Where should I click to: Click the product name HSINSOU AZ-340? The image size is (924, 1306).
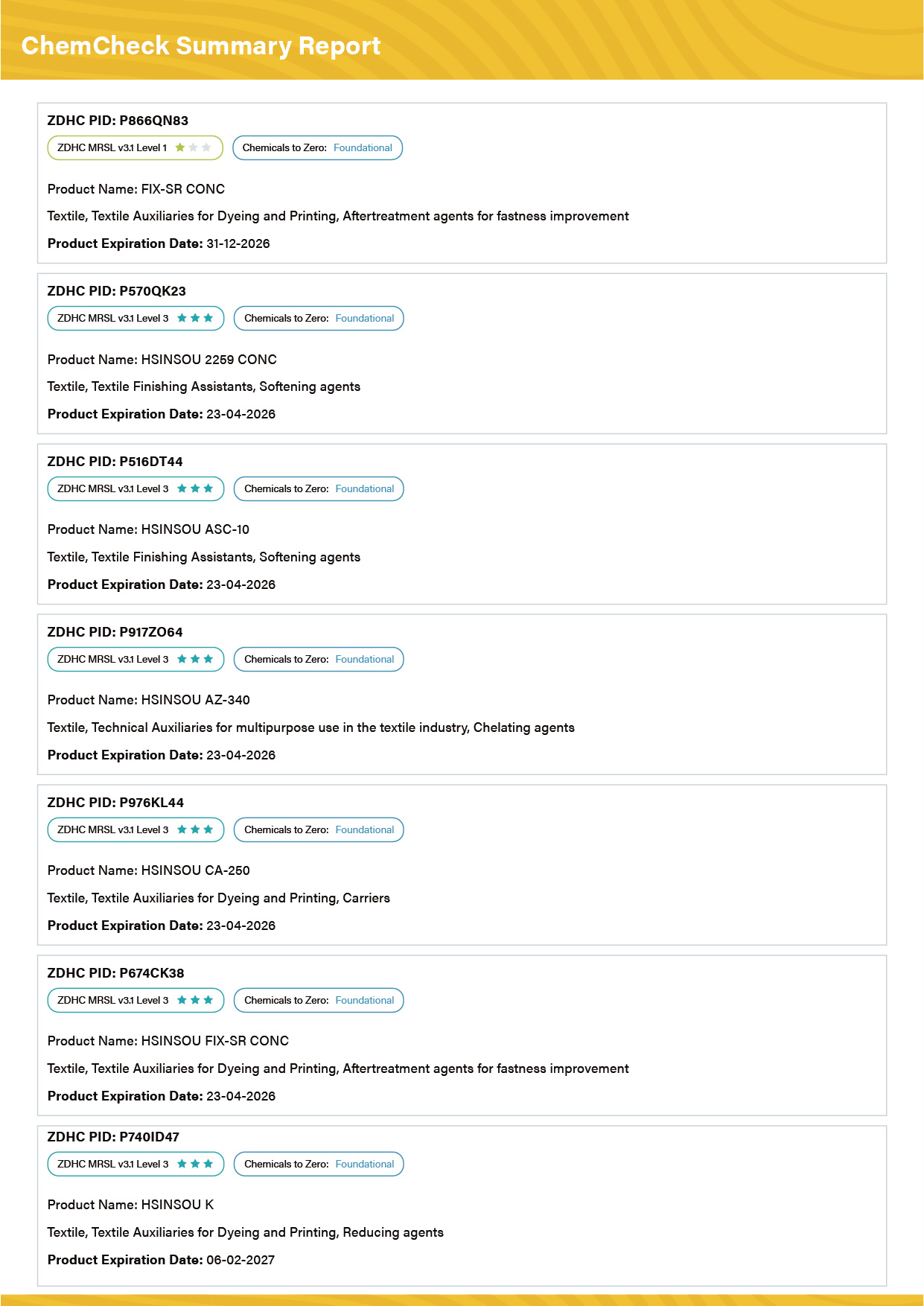coord(195,700)
